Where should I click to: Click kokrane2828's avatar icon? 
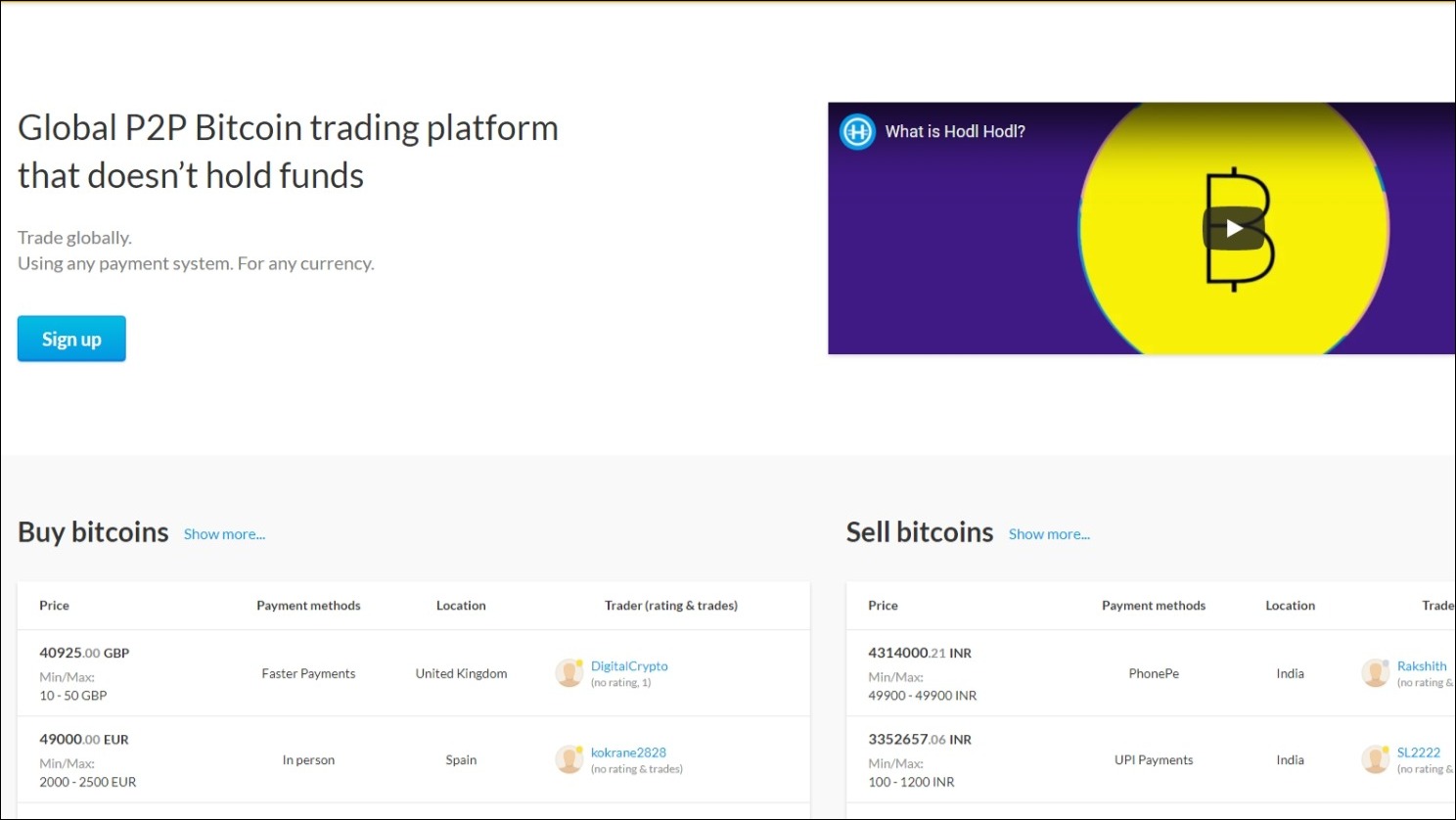(569, 759)
